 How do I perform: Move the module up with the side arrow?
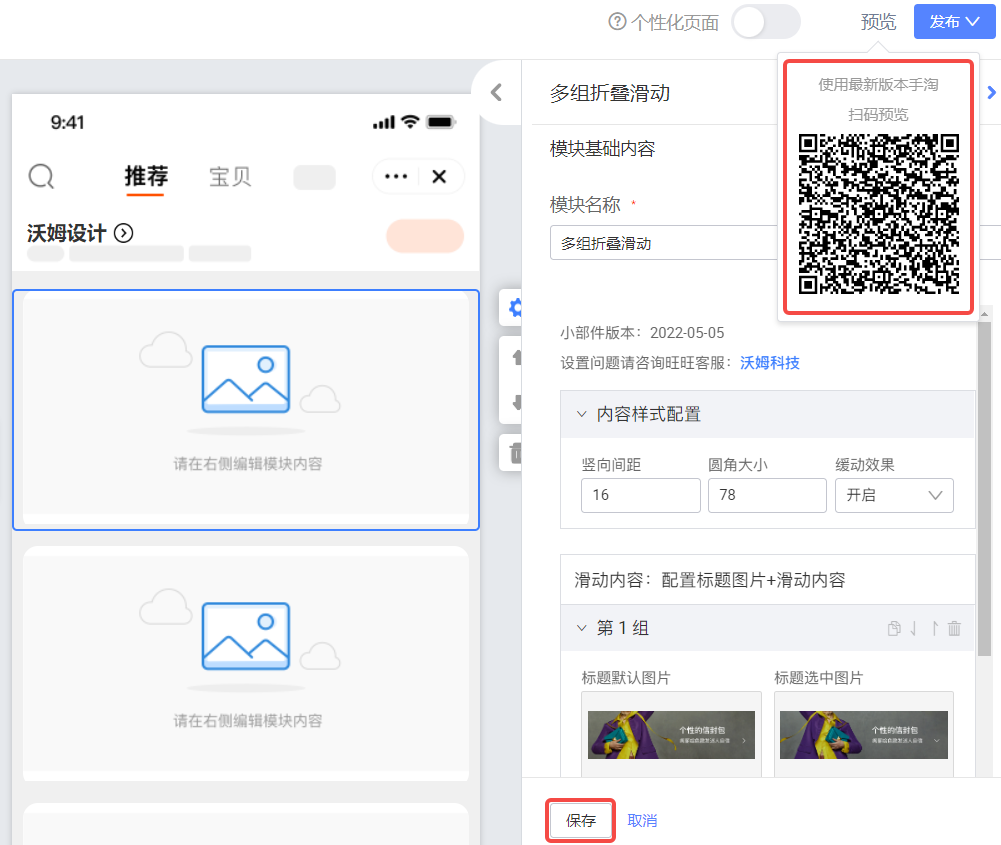point(516,358)
